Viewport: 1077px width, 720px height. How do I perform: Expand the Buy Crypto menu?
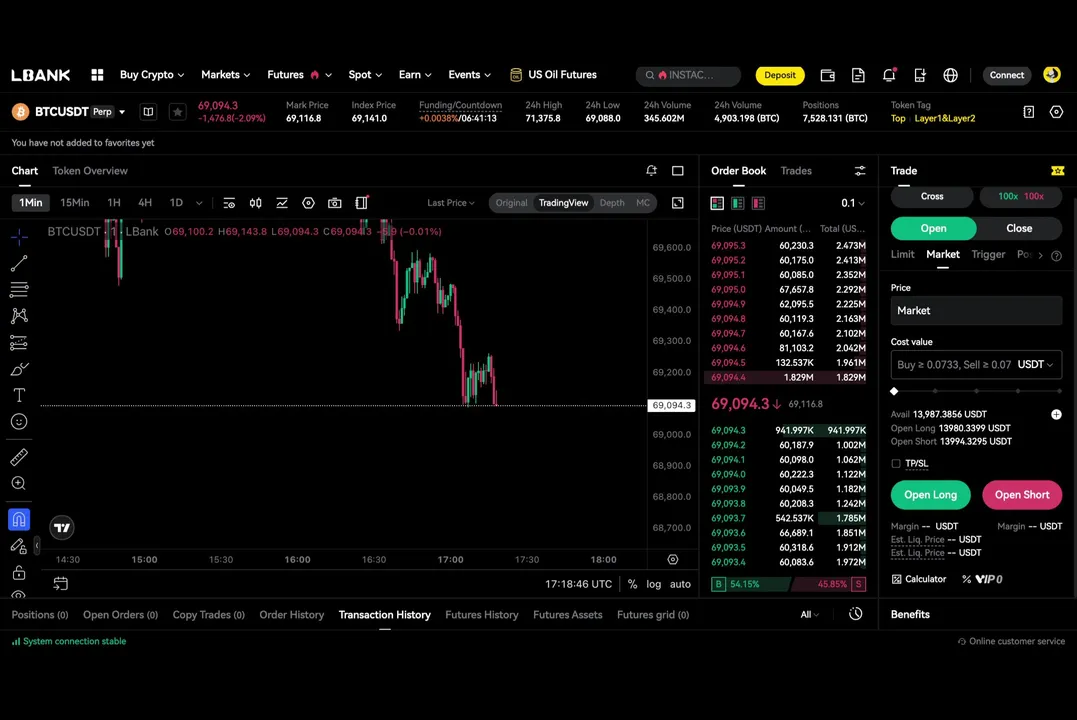pos(152,75)
